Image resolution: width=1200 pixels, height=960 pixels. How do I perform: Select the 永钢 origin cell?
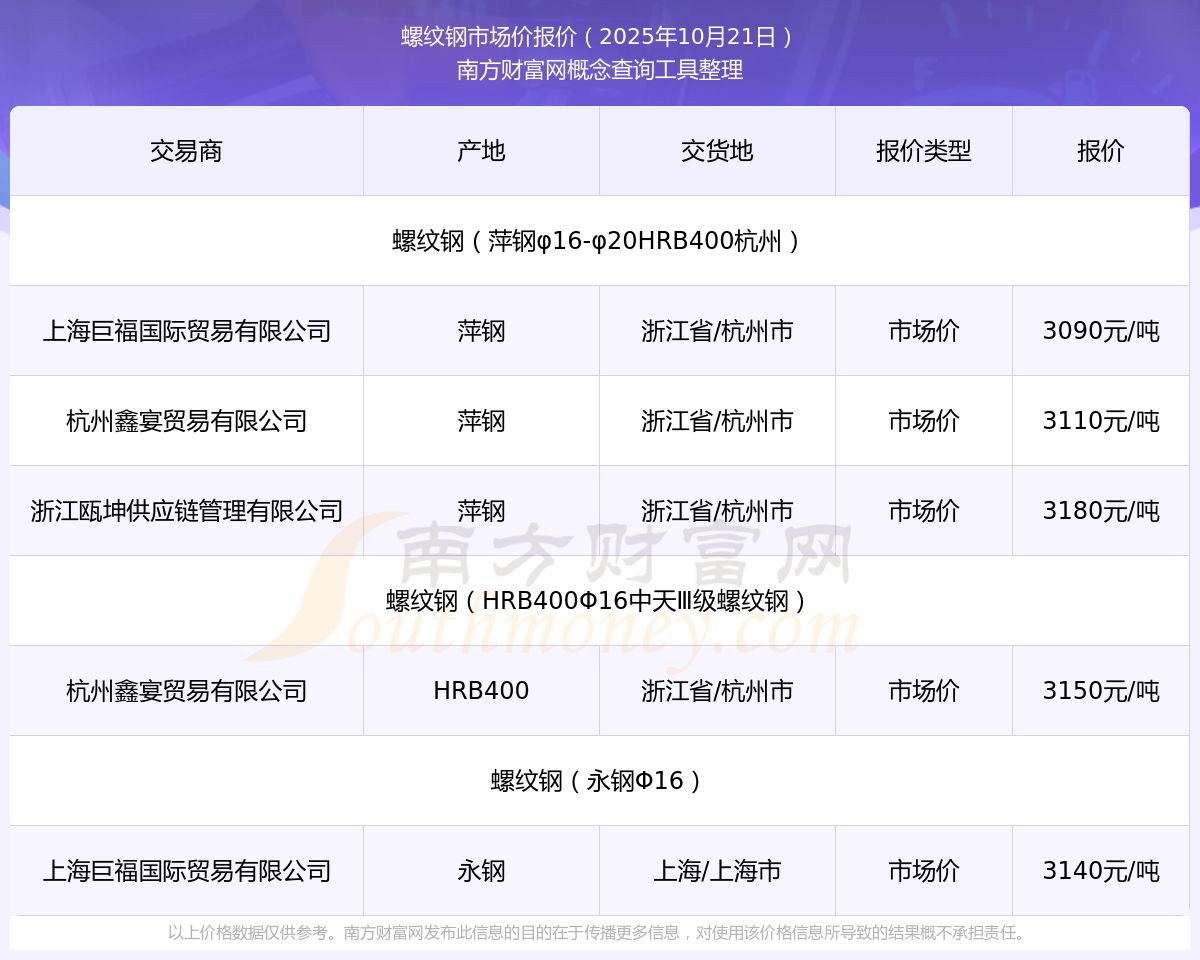tap(481, 871)
